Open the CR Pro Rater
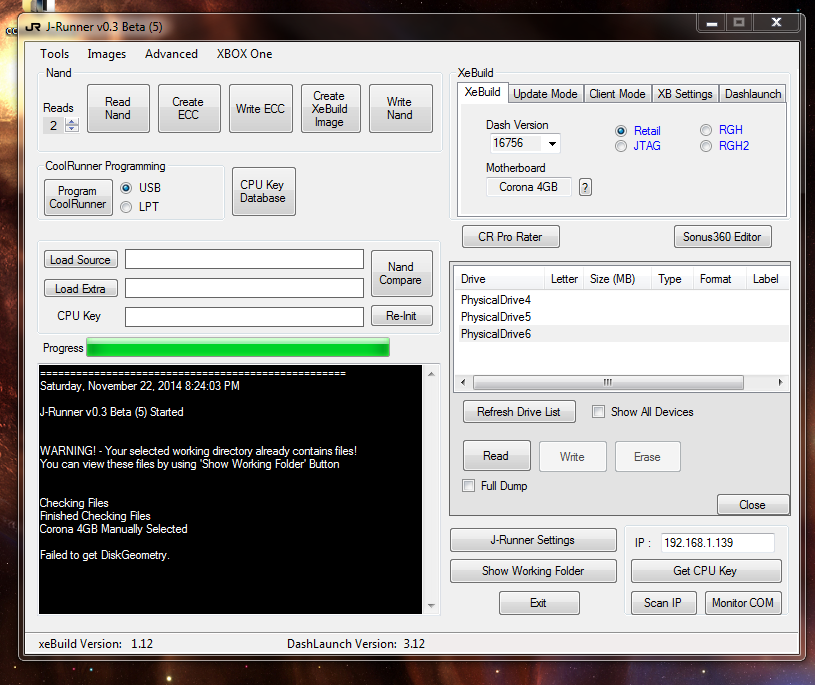The width and height of the screenshot is (815, 685). tap(510, 237)
